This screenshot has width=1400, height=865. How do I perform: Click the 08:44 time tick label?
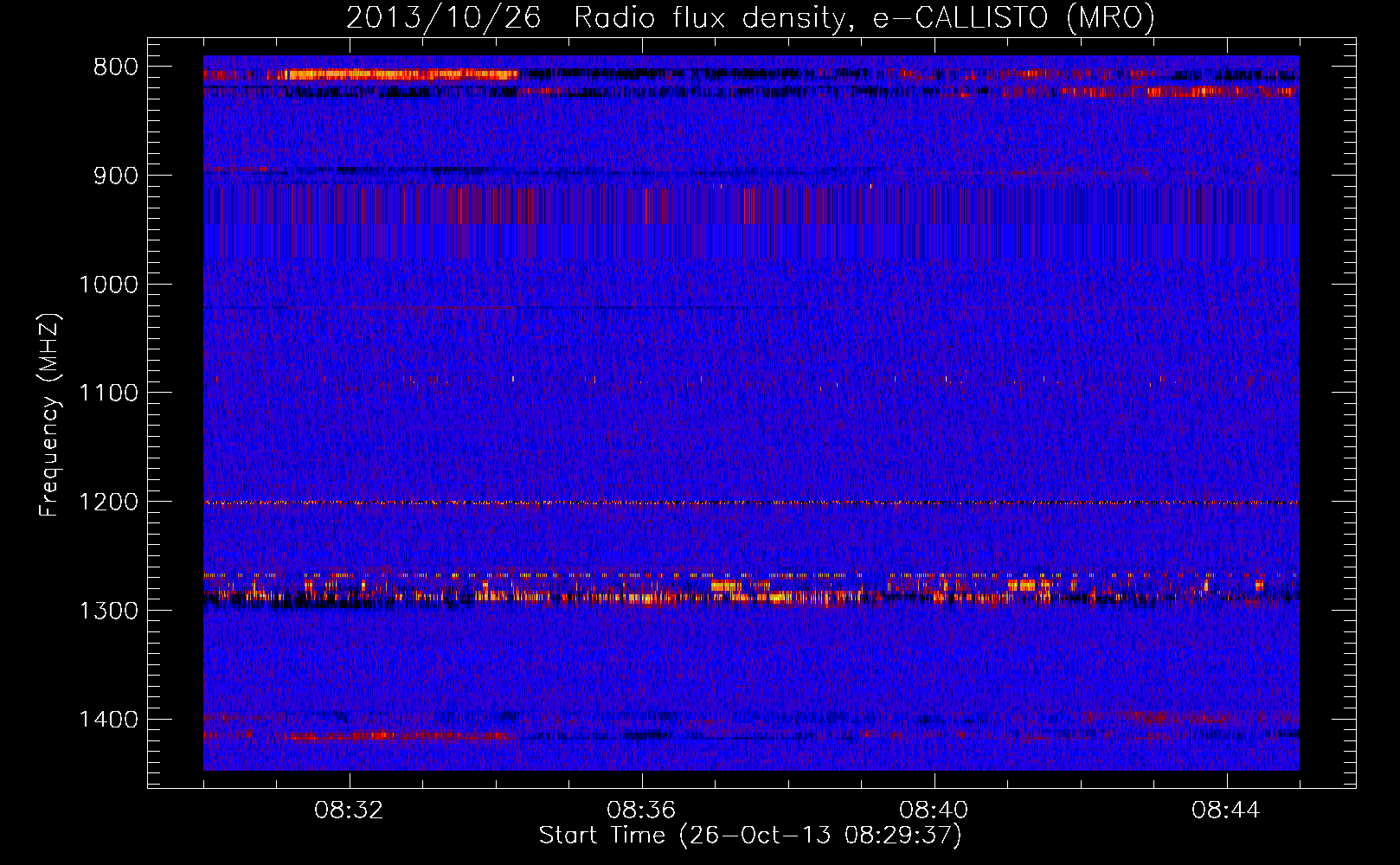1226,811
